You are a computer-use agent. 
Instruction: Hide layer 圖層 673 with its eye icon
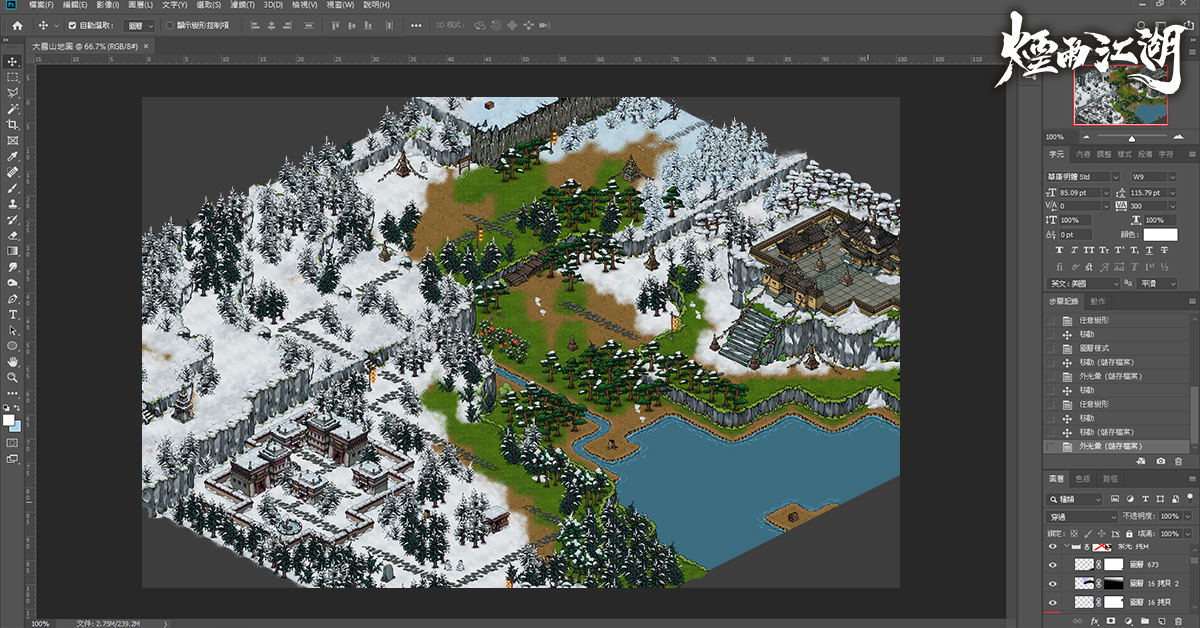(x=1052, y=565)
